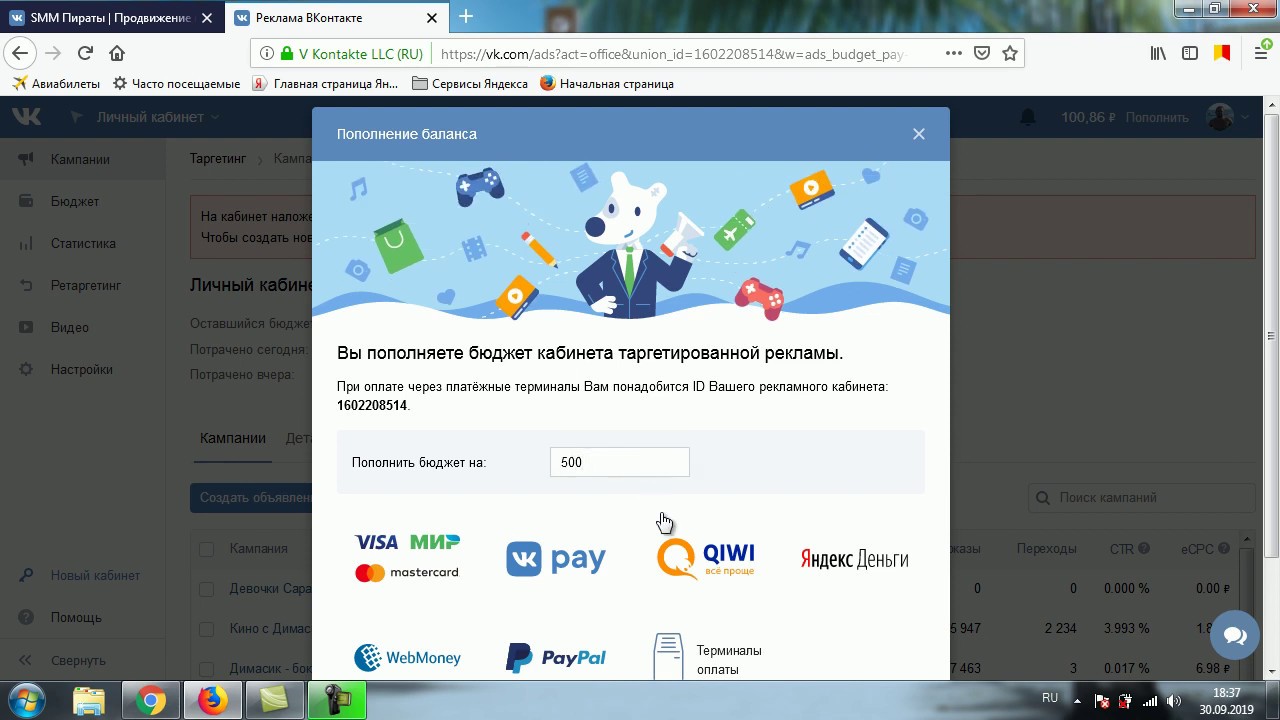Close the Реклама ВКонтакте browser tab
1280x720 pixels.
click(x=432, y=18)
